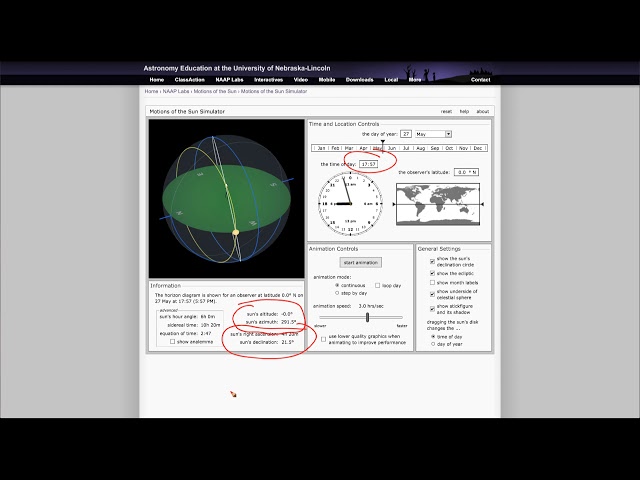The height and width of the screenshot is (480, 640).
Task: Open the NAAP Labs menu
Action: pos(229,80)
